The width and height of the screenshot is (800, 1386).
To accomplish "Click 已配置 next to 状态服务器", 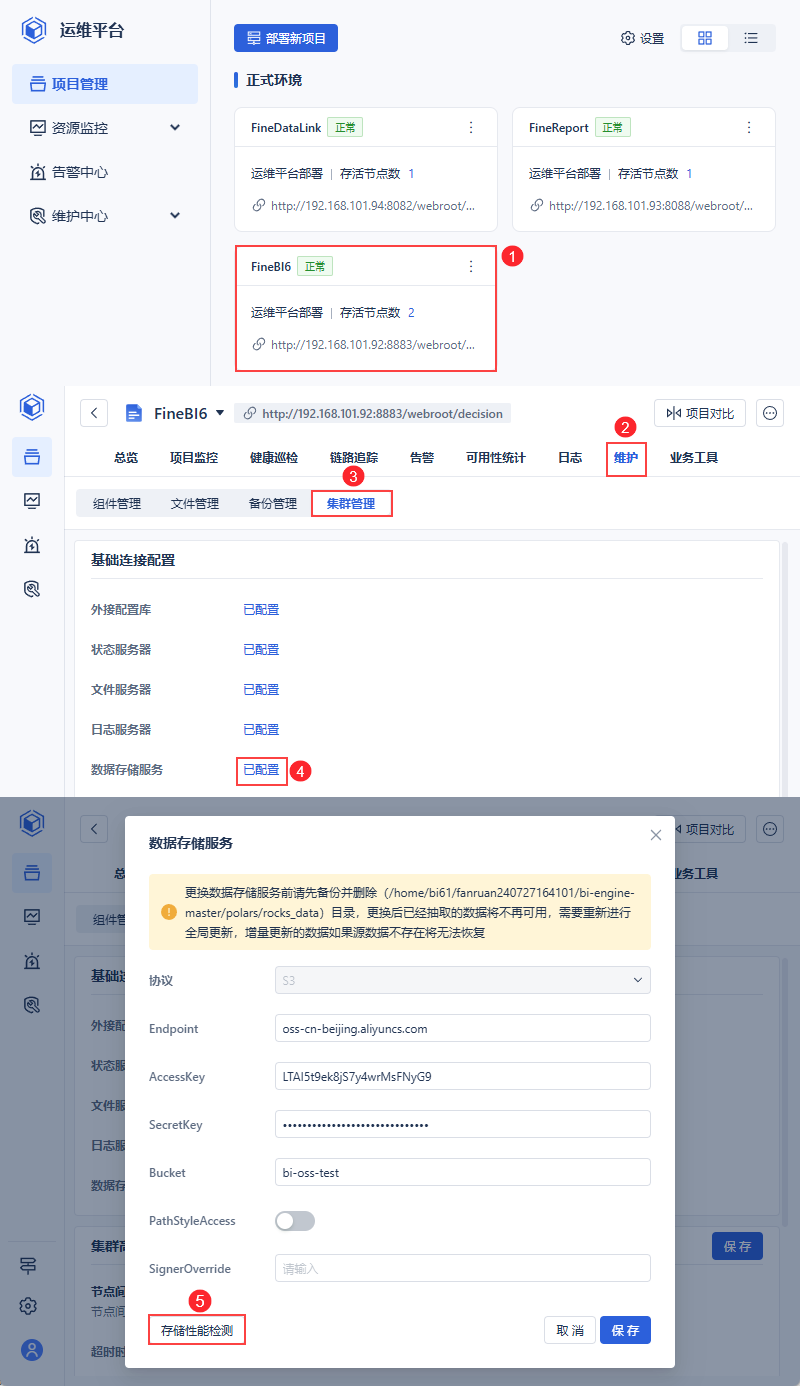I will point(261,650).
